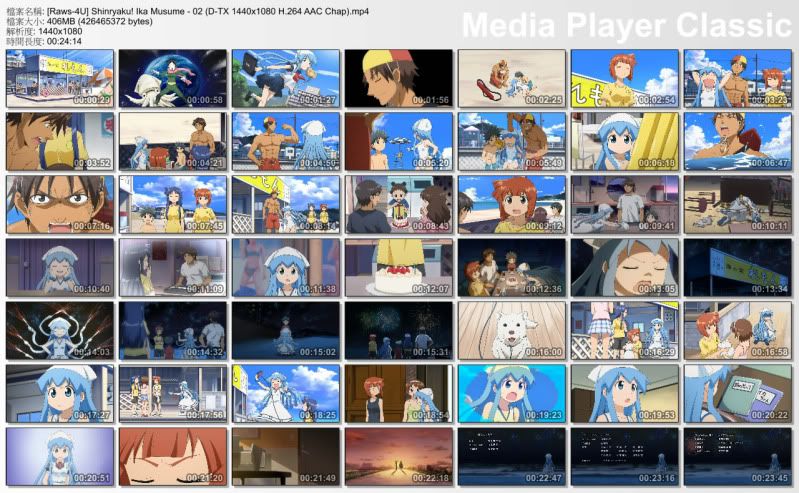Select the Earth and squid thumbnail at 00:00:58
The width and height of the screenshot is (799, 493).
coord(173,78)
